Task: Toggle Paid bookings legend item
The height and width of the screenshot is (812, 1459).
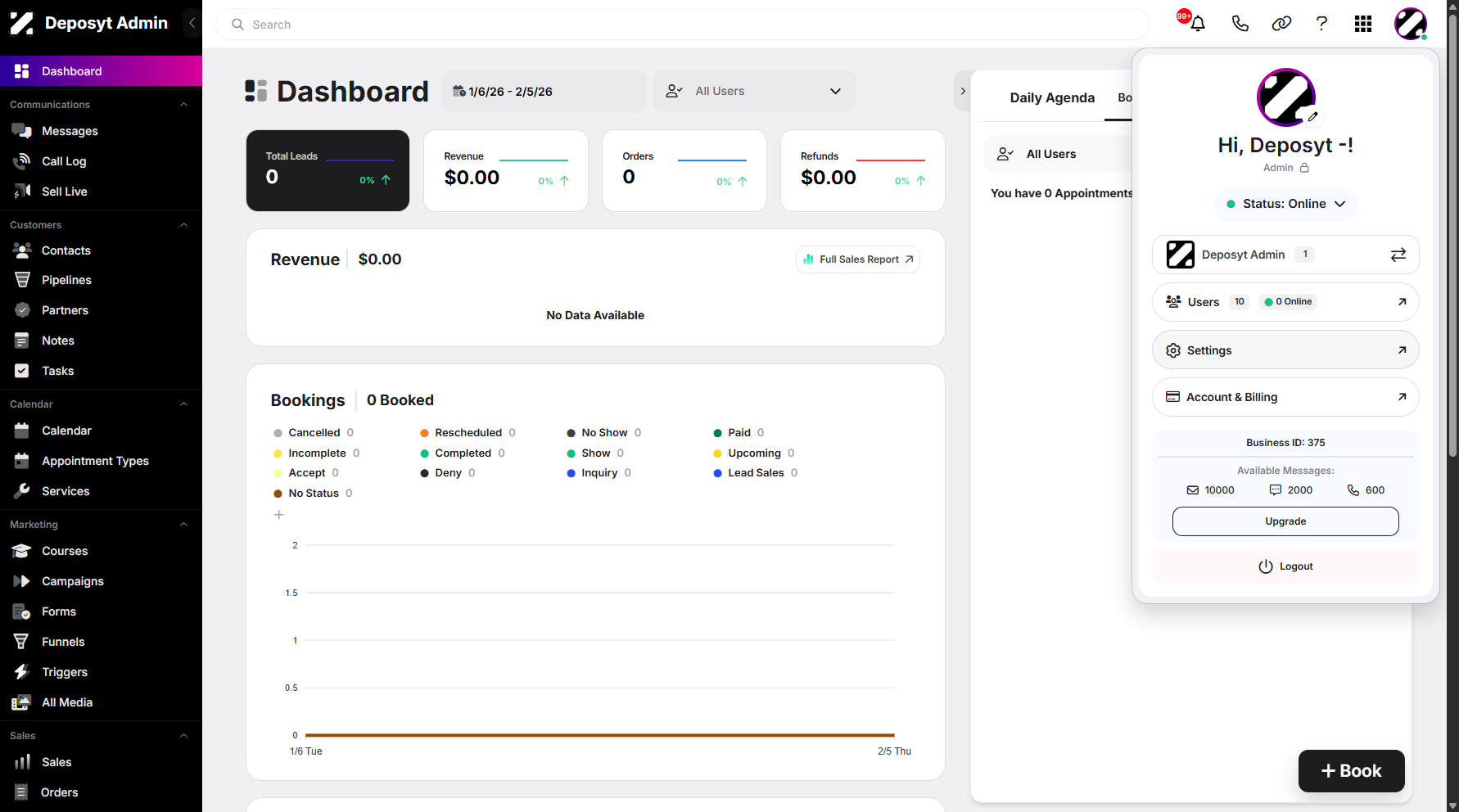Action: click(739, 433)
